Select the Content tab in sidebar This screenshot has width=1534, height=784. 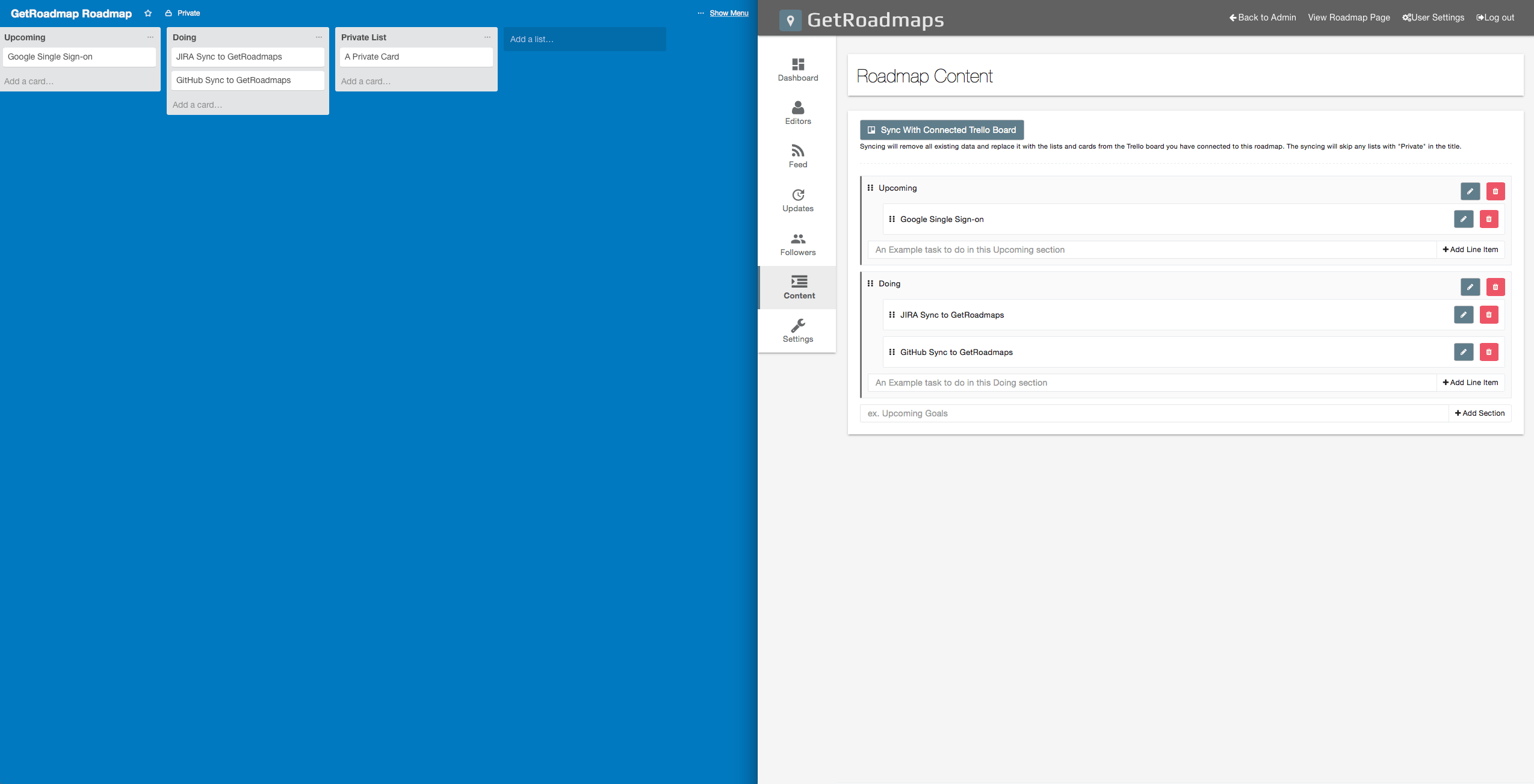pos(798,288)
